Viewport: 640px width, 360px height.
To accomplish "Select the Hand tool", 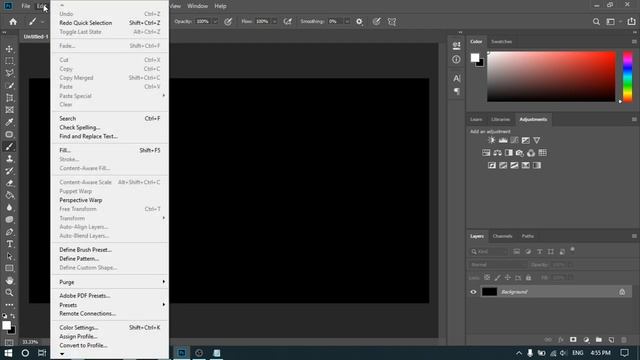I will tap(9, 280).
